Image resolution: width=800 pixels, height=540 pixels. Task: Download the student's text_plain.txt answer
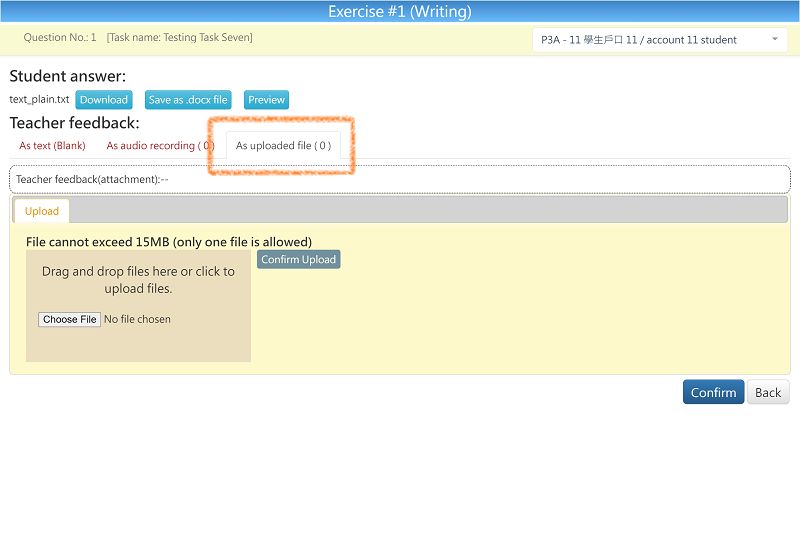pos(104,100)
